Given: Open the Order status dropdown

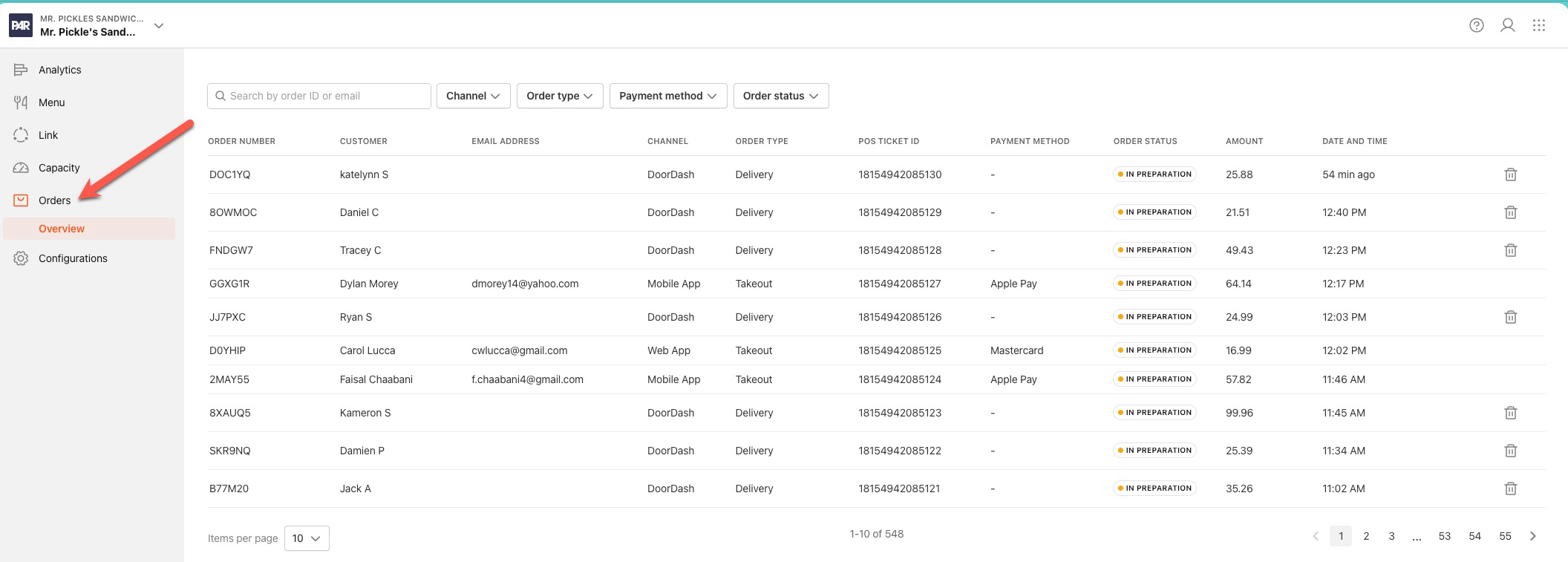Looking at the screenshot, I should pyautogui.click(x=780, y=96).
